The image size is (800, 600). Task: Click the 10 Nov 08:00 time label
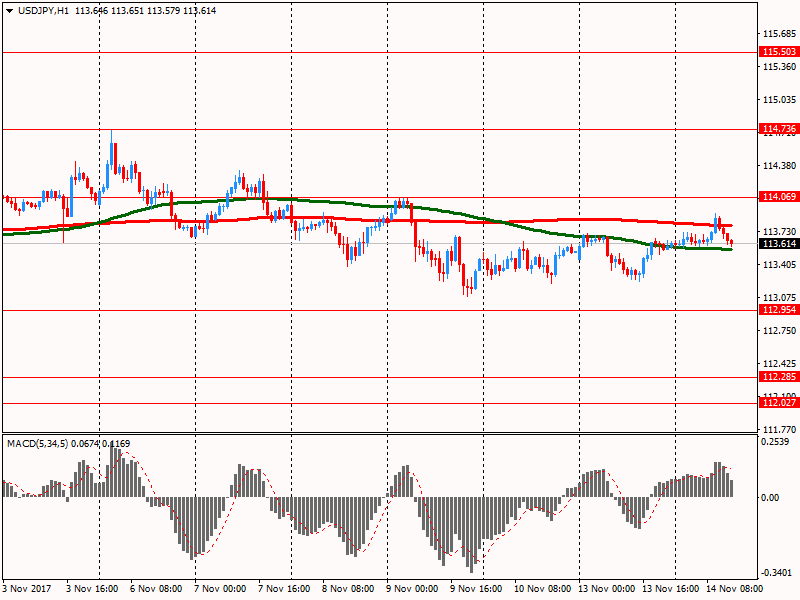tap(542, 588)
